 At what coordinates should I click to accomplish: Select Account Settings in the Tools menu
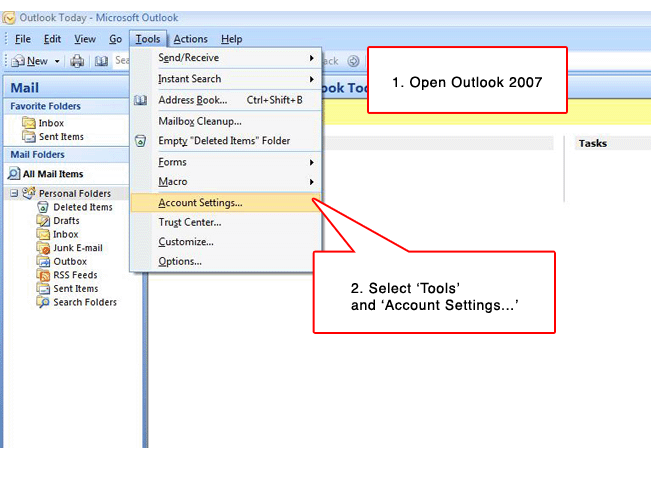[200, 203]
